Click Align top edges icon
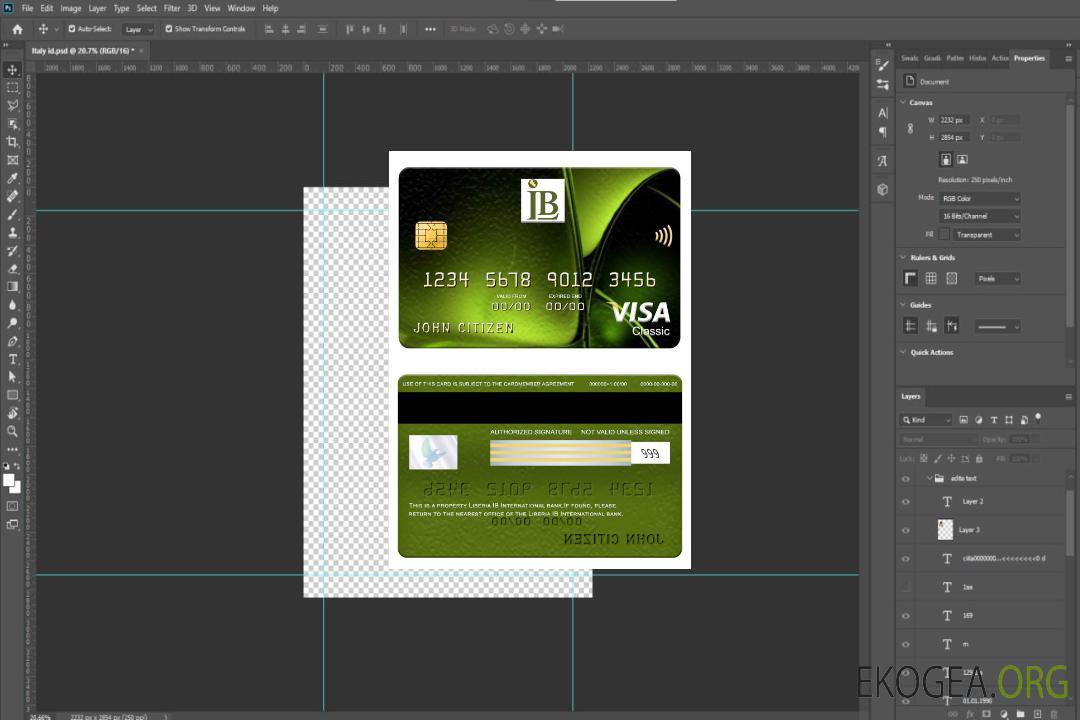Image resolution: width=1080 pixels, height=720 pixels. [349, 29]
